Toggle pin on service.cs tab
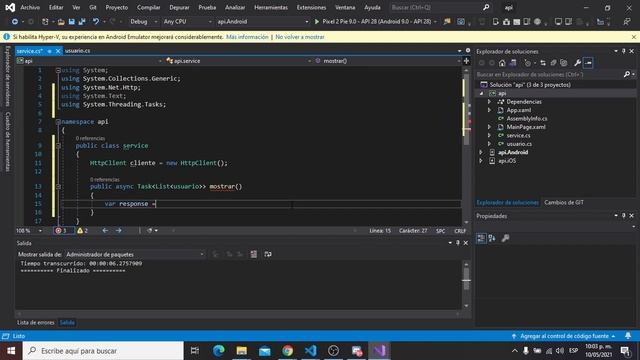This screenshot has height=360, width=640. click(x=49, y=51)
